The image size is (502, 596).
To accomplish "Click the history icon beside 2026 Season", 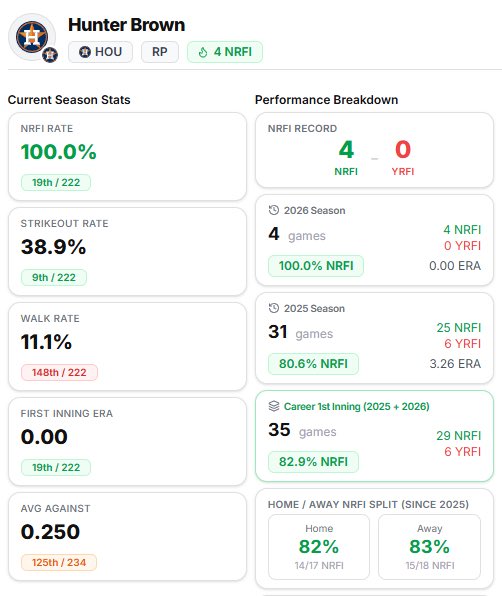I will click(x=274, y=210).
